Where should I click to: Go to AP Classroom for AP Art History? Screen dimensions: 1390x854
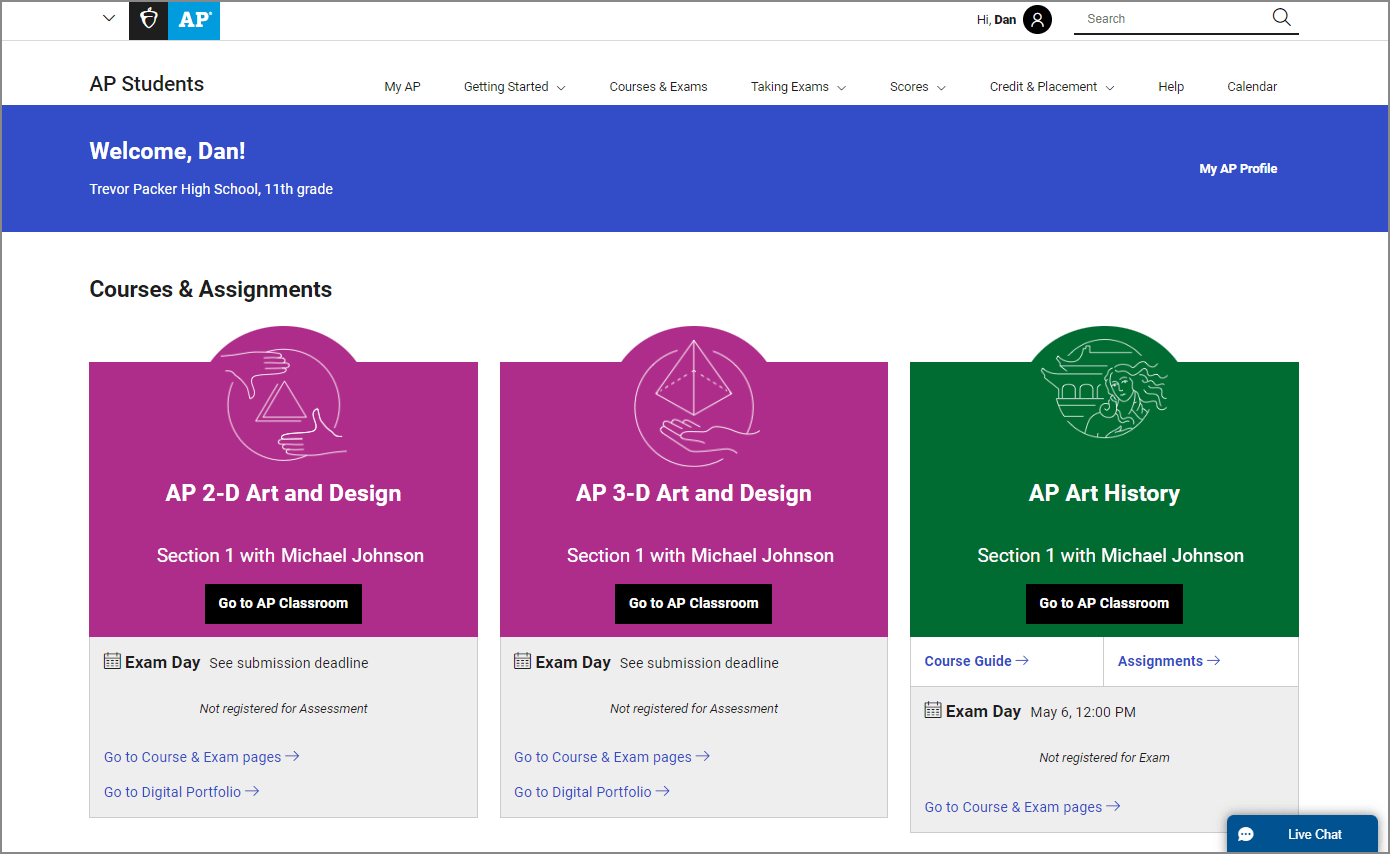(1104, 604)
